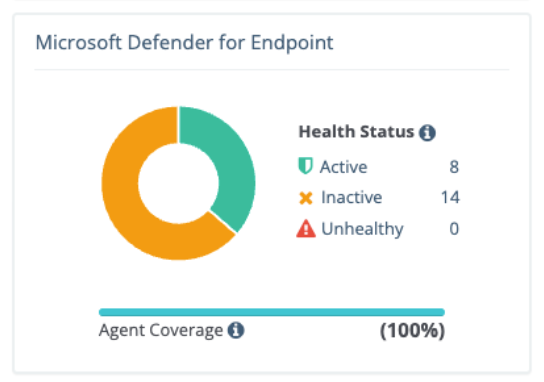Select the Unhealthy status label

click(363, 229)
